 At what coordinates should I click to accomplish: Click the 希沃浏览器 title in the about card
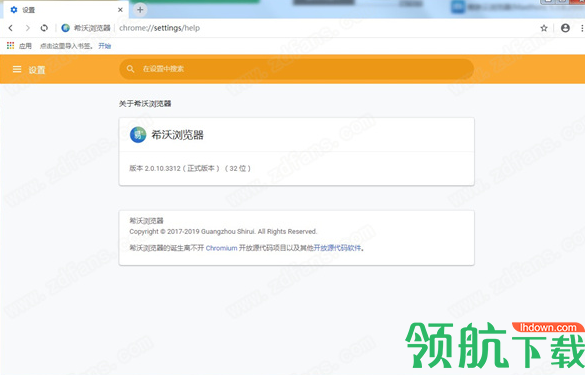tap(177, 135)
